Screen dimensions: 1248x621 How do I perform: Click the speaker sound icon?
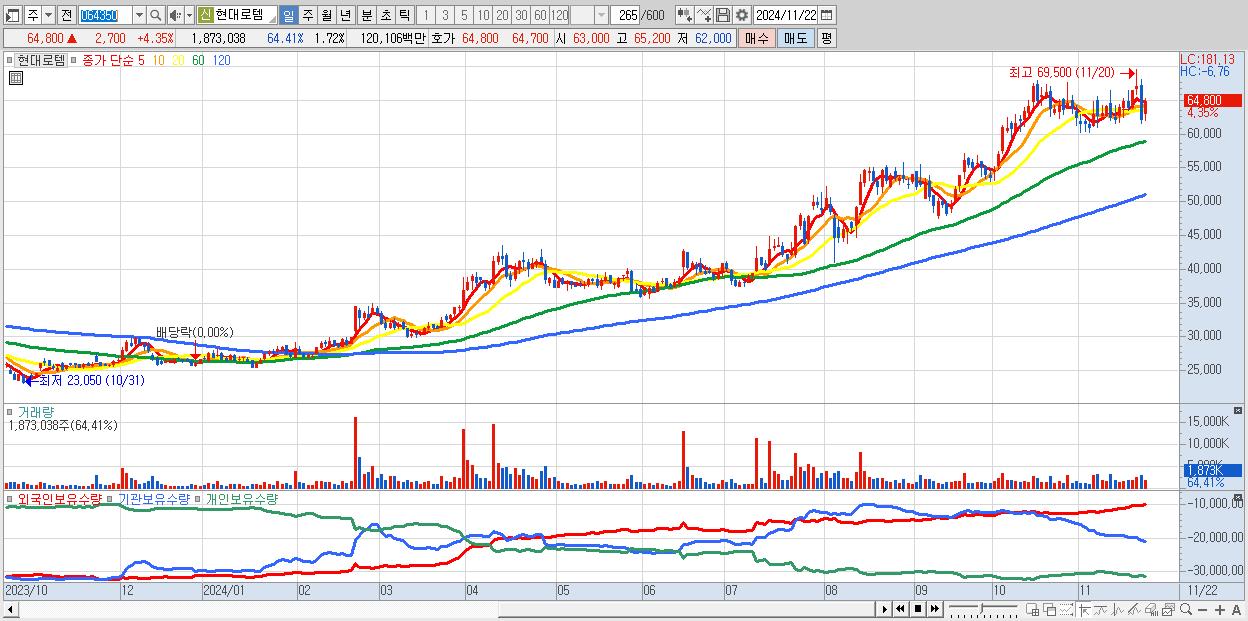[x=175, y=15]
